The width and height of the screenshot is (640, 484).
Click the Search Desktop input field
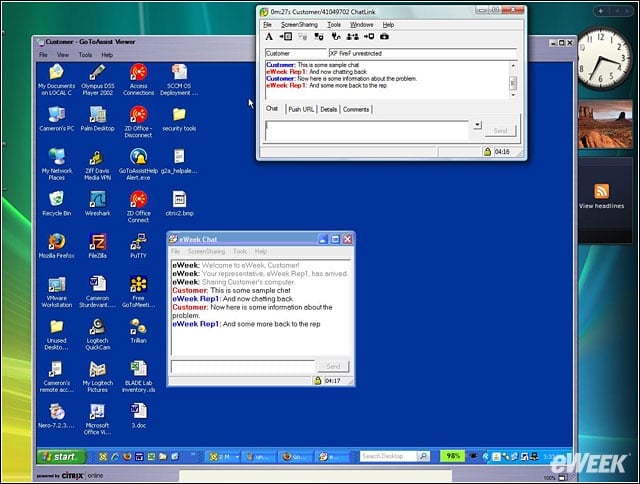[x=388, y=456]
